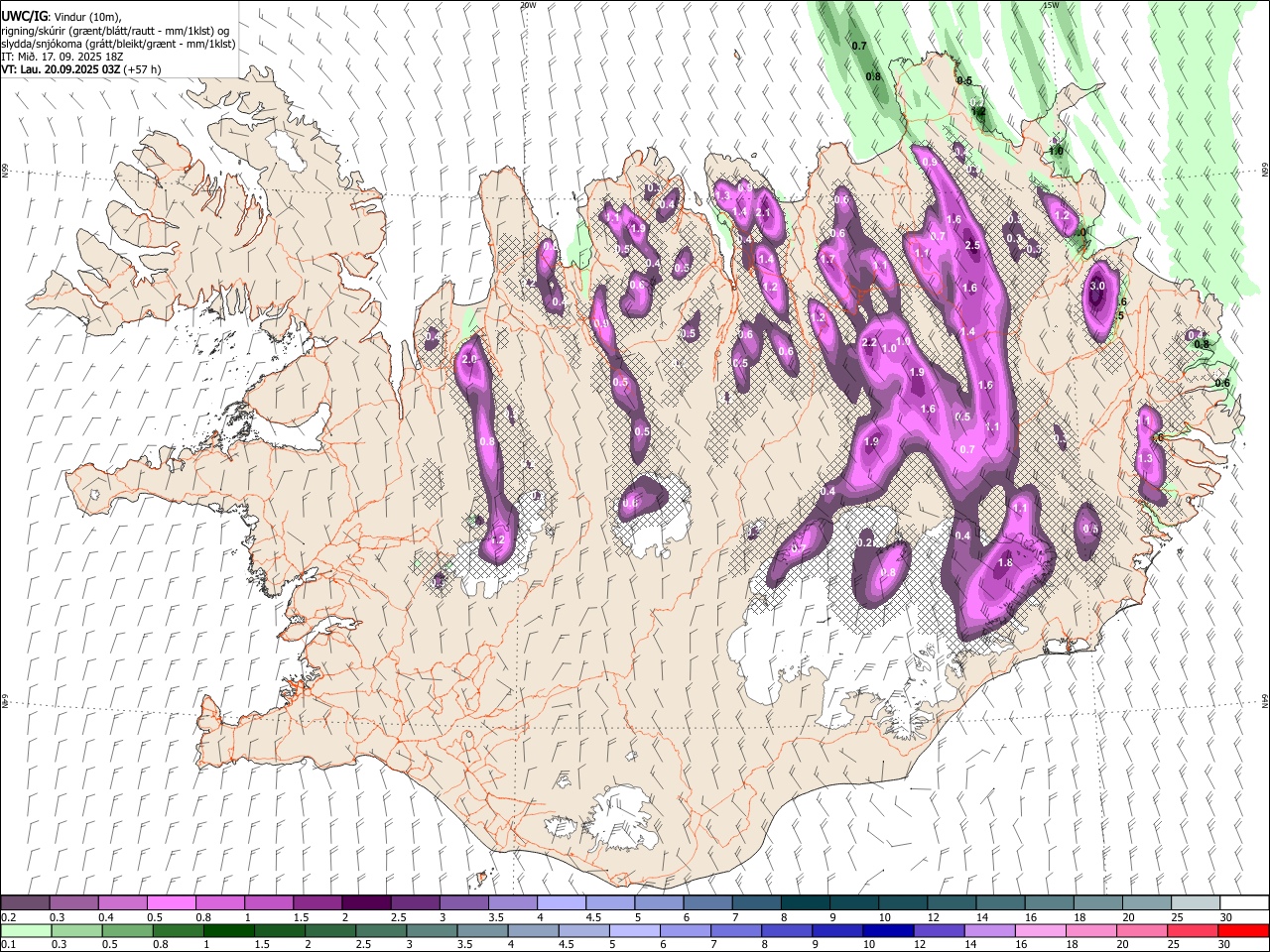Click the '3.0' precipitation value on the map
This screenshot has width=1270, height=952.
[x=1097, y=286]
